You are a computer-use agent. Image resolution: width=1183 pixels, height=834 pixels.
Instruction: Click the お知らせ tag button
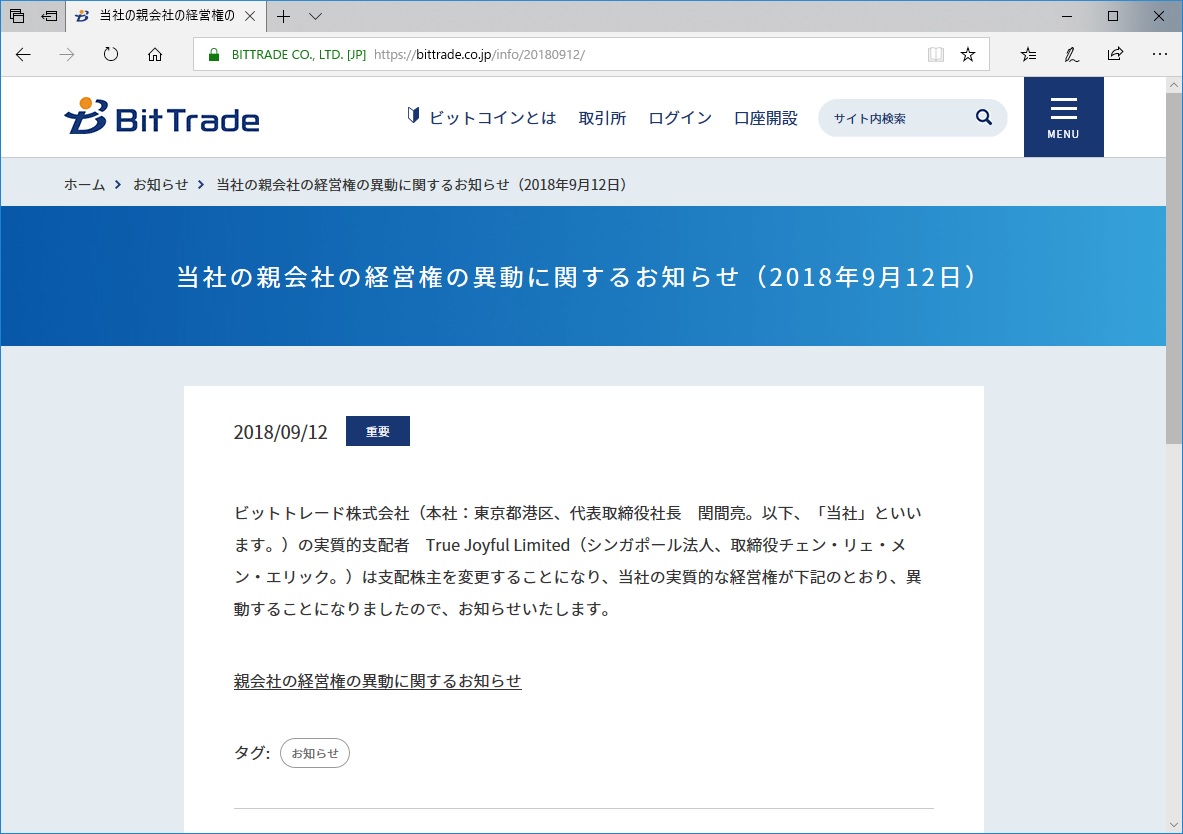click(x=314, y=753)
